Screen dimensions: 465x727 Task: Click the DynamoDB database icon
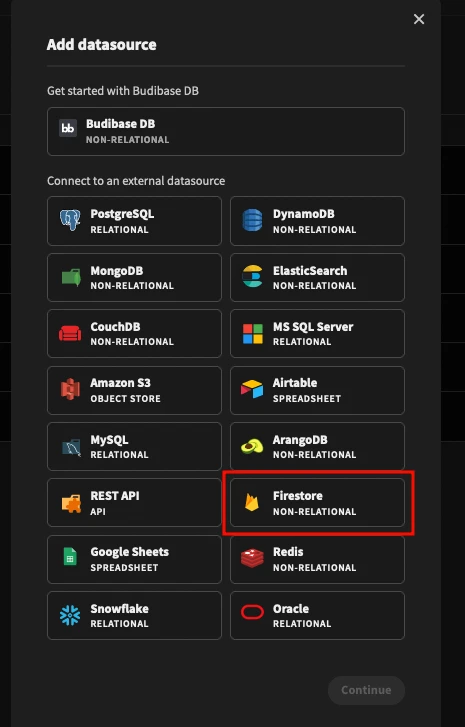(x=252, y=220)
